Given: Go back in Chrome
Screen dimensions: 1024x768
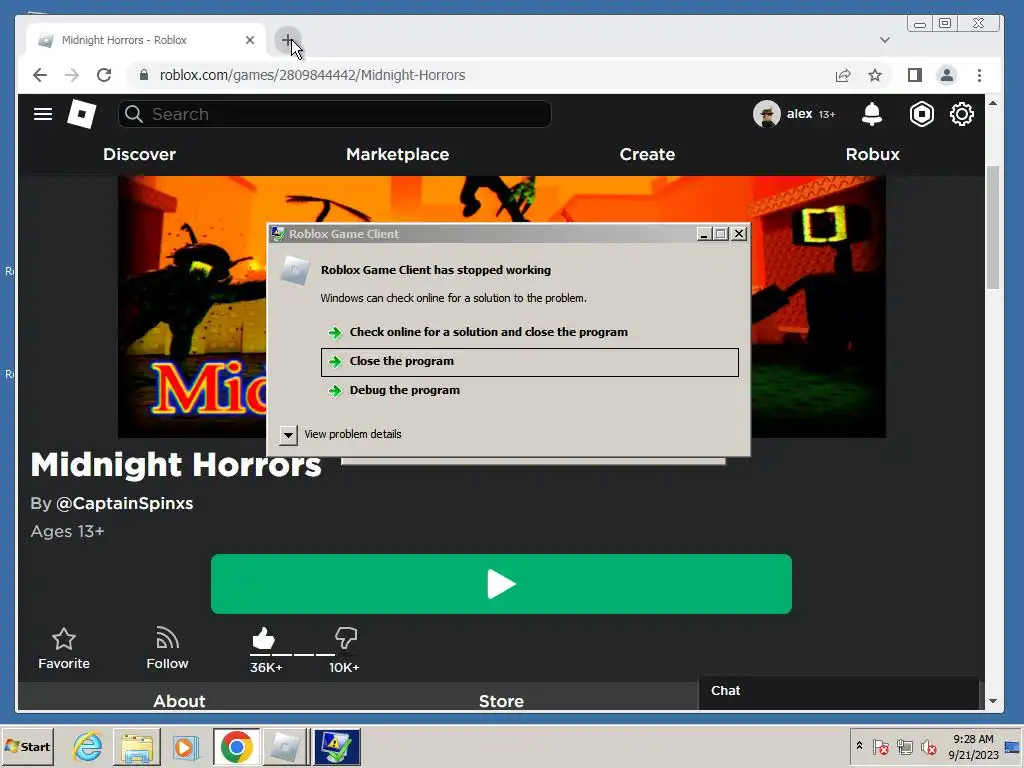Looking at the screenshot, I should tap(40, 75).
